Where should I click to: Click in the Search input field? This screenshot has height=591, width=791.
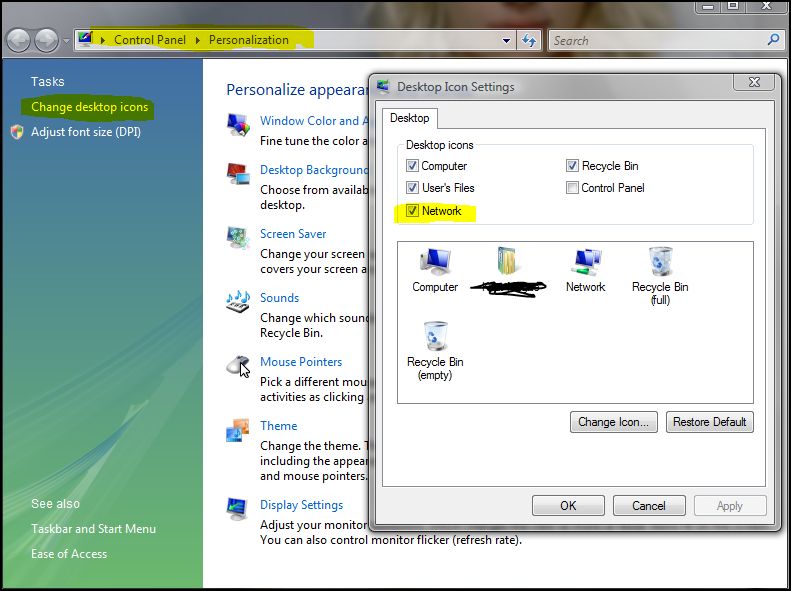657,41
